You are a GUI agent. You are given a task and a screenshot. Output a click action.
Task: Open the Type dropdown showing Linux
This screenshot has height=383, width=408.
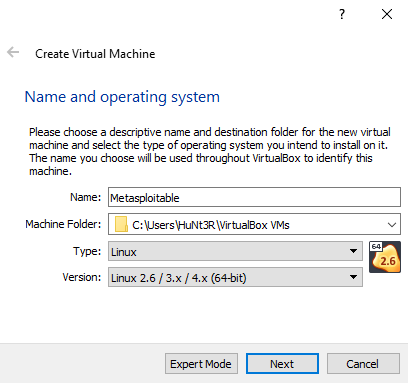coord(235,251)
